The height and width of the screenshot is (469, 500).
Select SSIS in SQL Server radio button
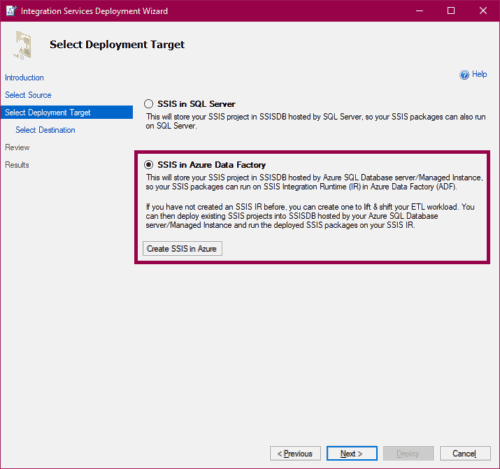(148, 104)
